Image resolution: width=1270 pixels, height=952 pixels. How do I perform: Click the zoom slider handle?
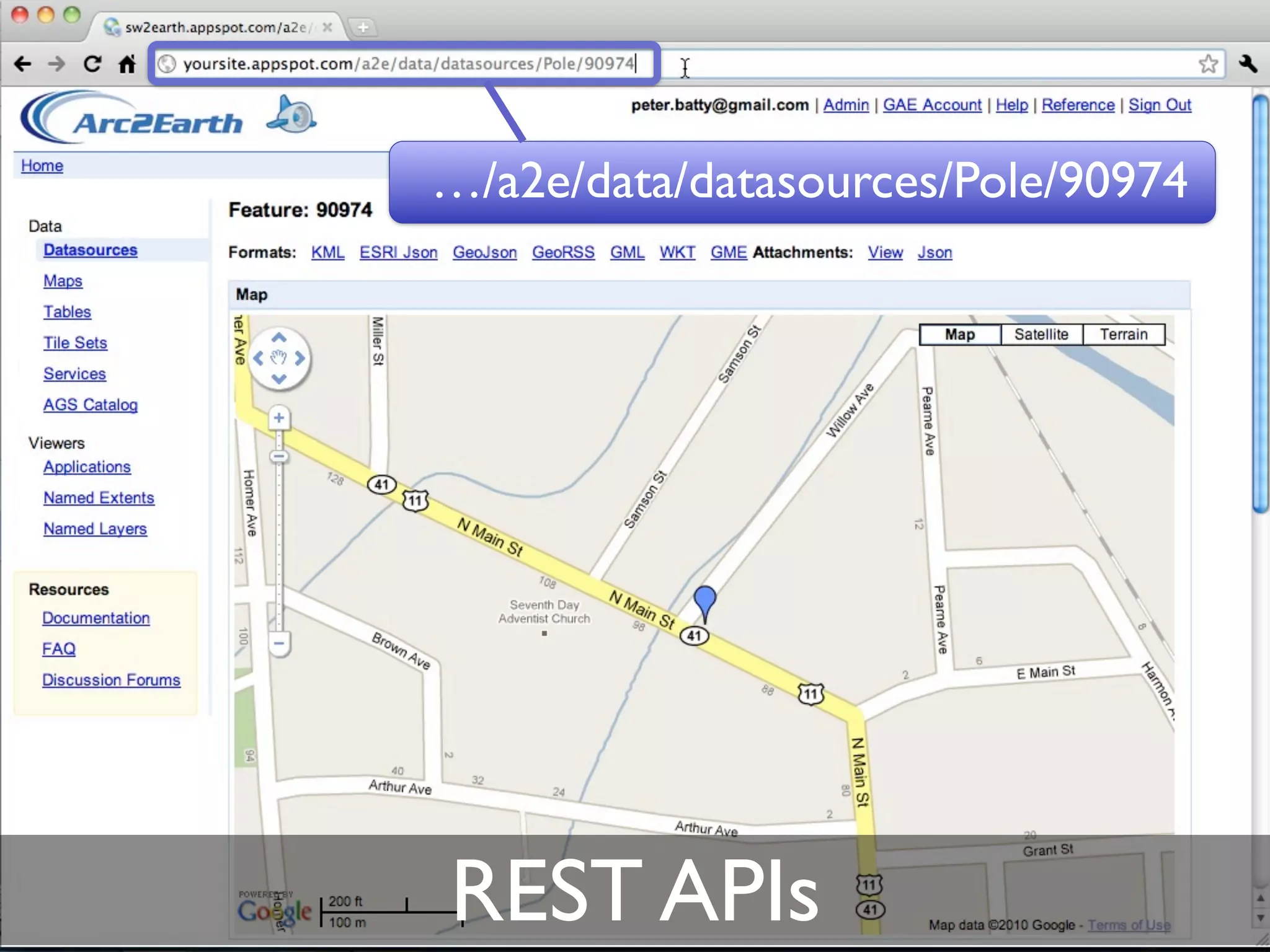[x=279, y=457]
